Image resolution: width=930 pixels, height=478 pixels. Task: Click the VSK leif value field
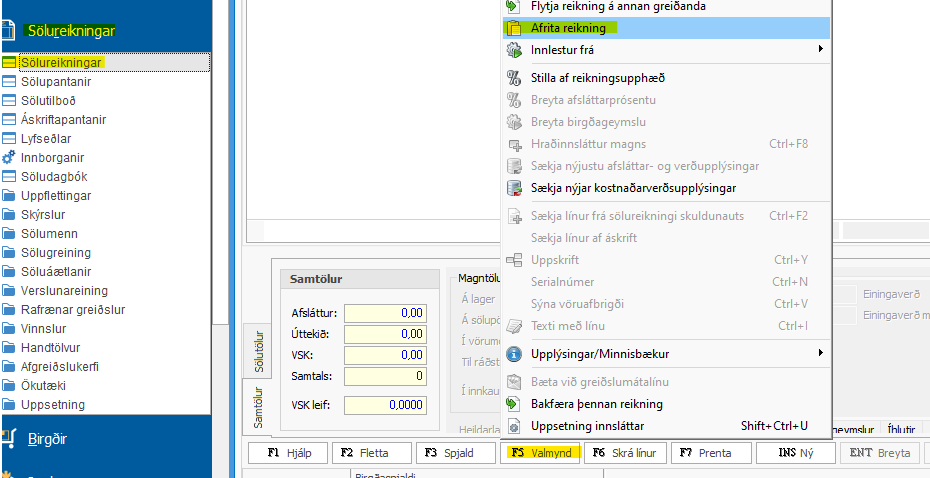[x=384, y=405]
